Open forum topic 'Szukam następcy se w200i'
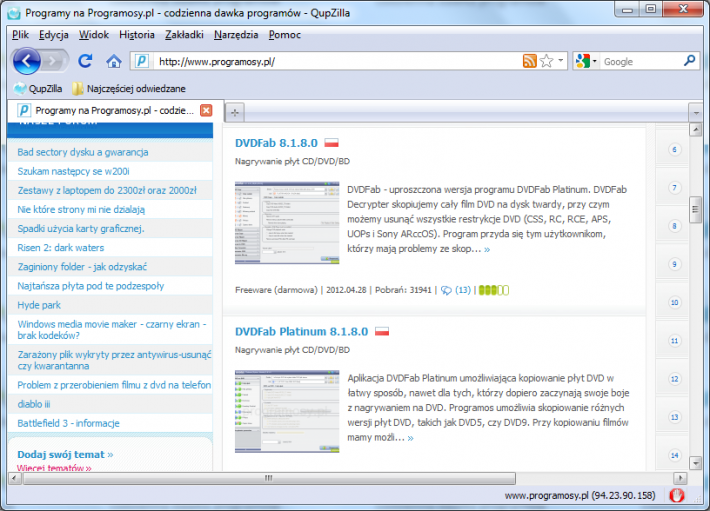This screenshot has height=511, width=710. tap(73, 171)
